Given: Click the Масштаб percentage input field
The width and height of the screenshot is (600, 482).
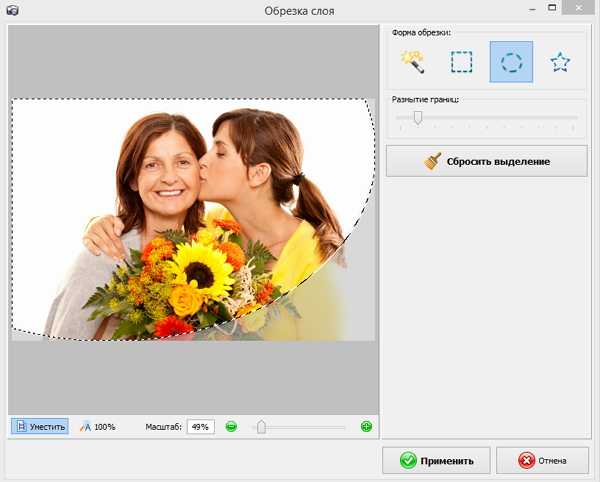Looking at the screenshot, I should pos(201,427).
